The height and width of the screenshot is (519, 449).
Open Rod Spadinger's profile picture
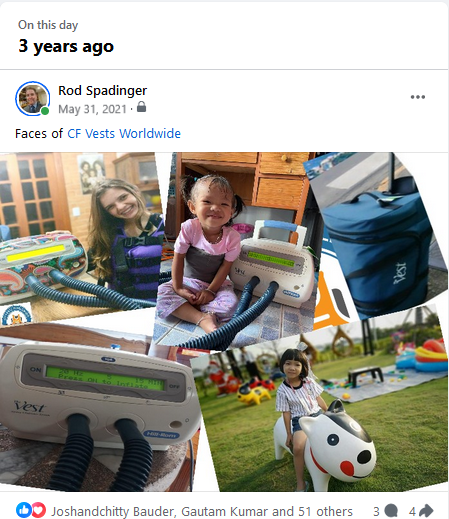32,99
